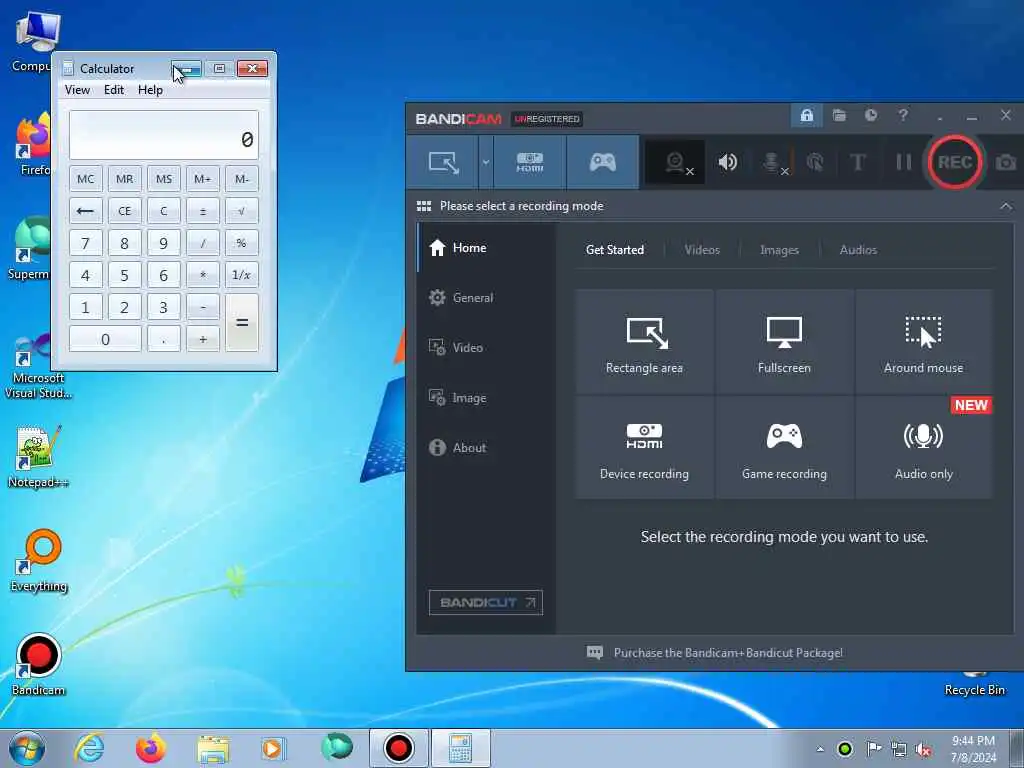The image size is (1024, 768).
Task: Take a screenshot with the camera icon
Action: coord(1006,162)
